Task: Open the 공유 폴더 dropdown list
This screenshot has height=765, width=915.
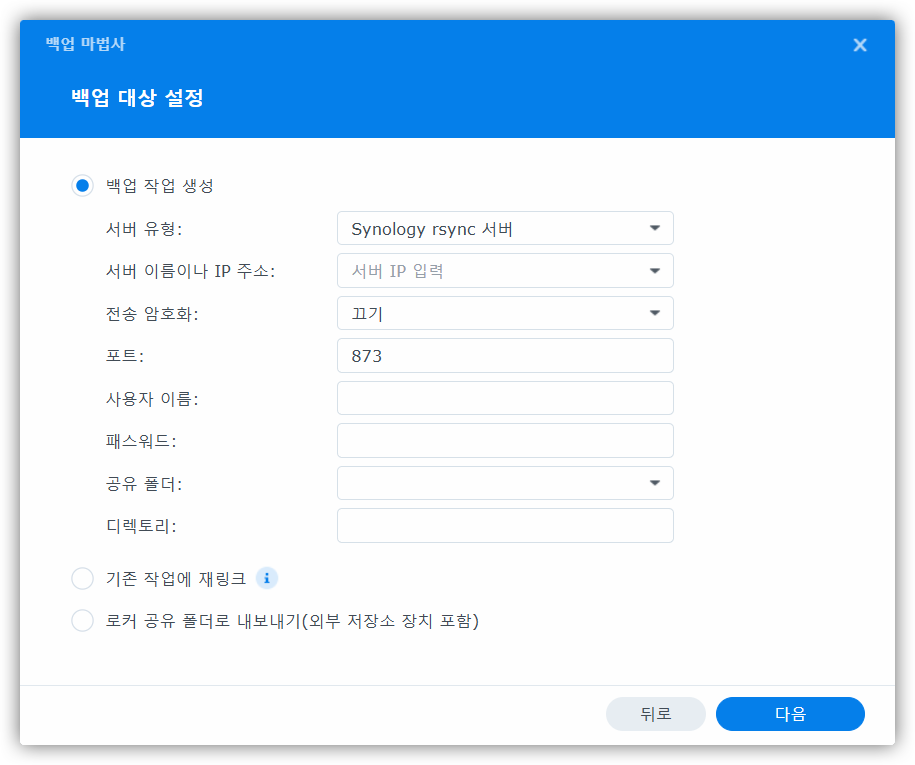Action: point(505,483)
